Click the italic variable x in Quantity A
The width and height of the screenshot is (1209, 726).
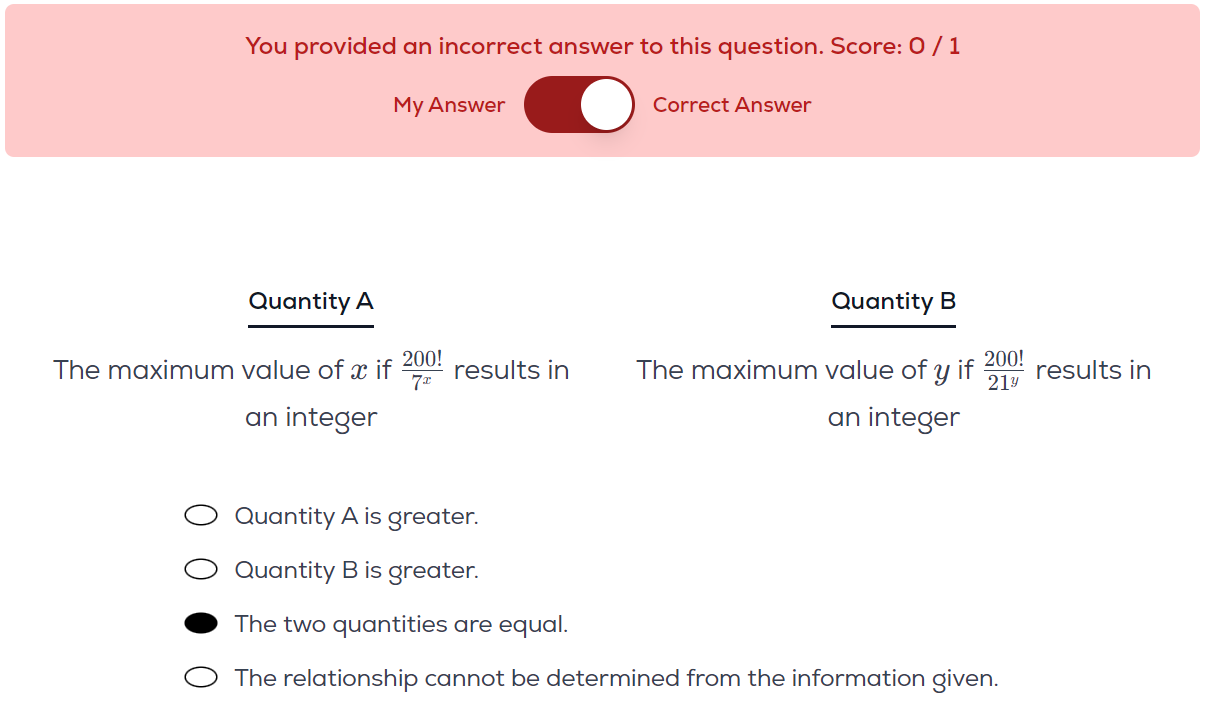(359, 371)
